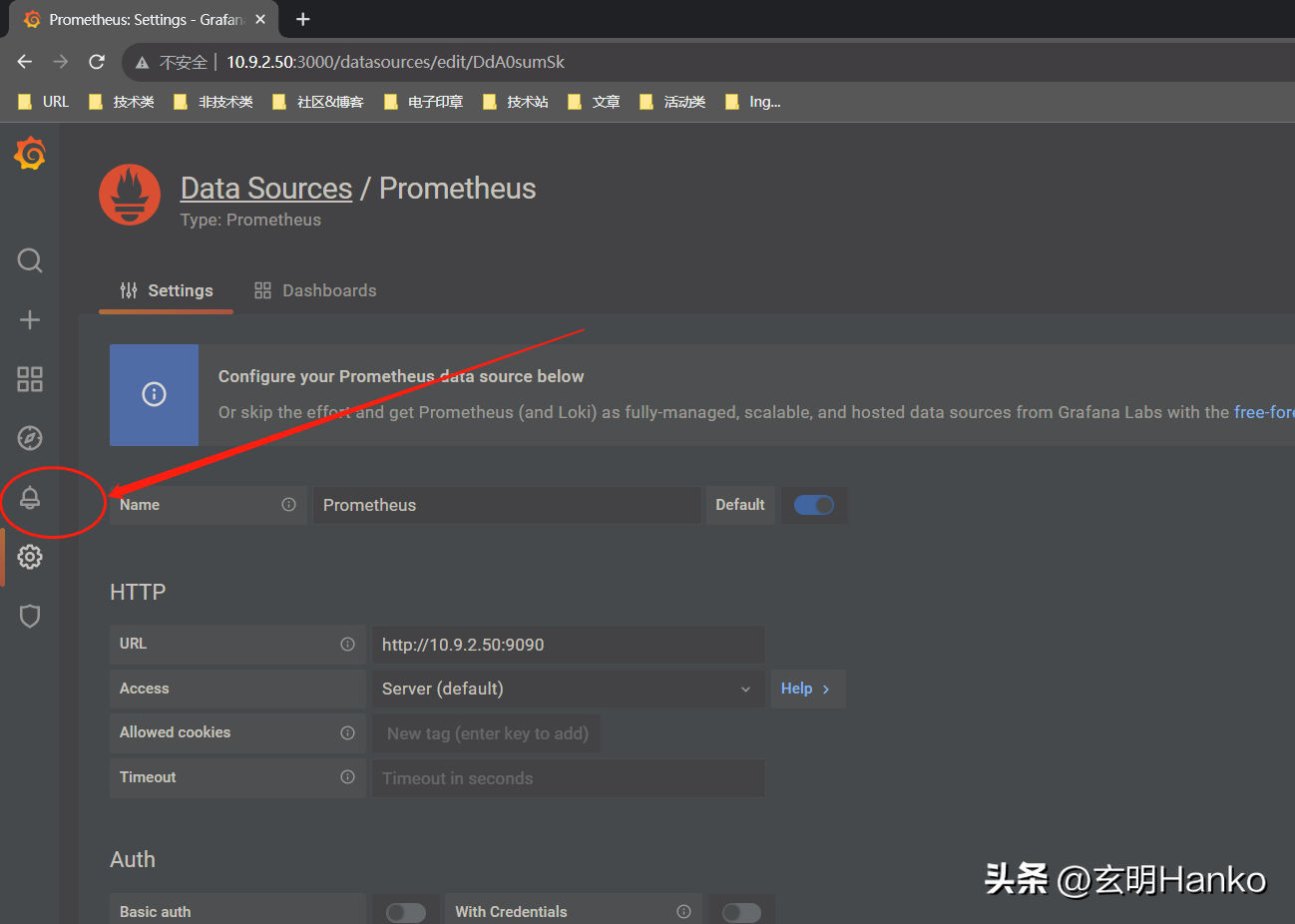The height and width of the screenshot is (924, 1295).
Task: Open the Alerting bell icon
Action: 30,497
